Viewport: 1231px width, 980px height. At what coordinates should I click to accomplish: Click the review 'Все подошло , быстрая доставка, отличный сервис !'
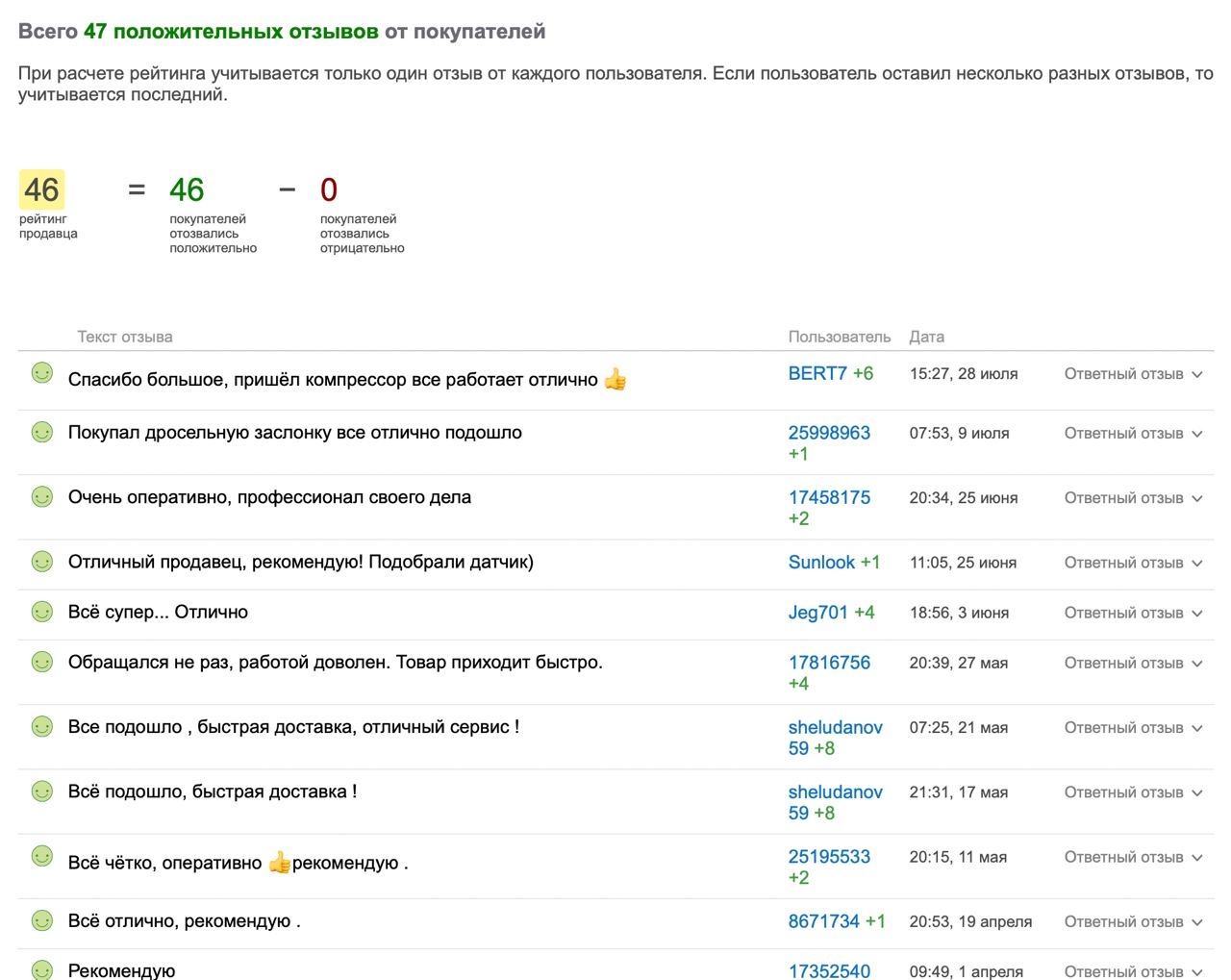[x=294, y=726]
